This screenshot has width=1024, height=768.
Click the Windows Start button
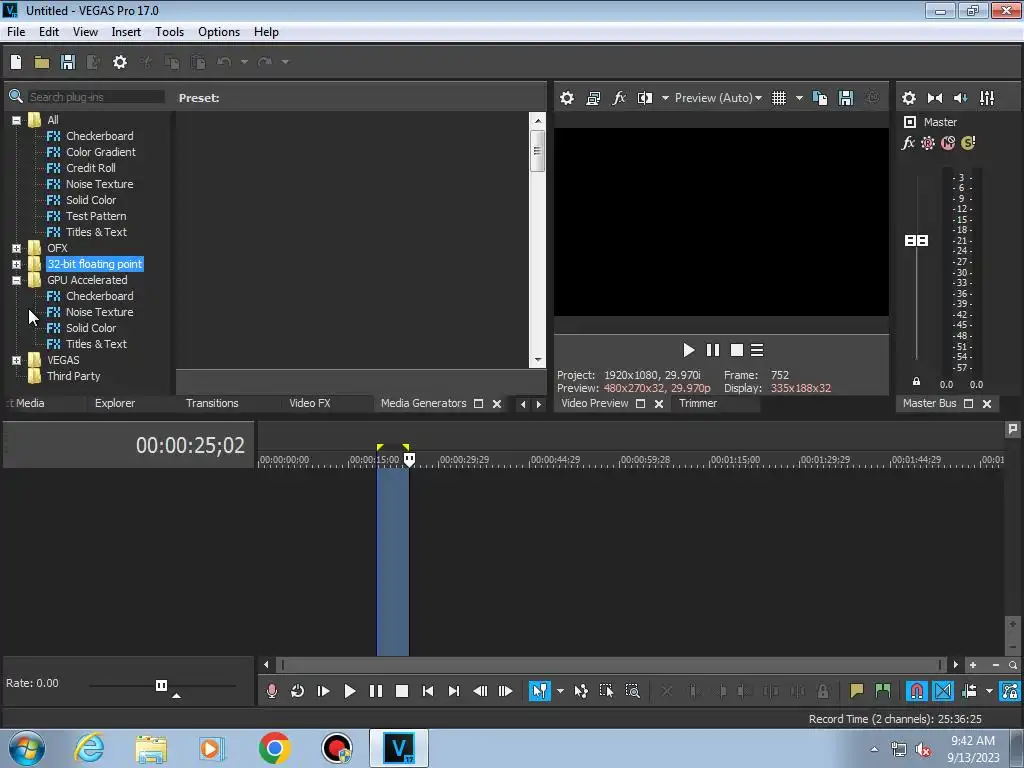[x=27, y=748]
